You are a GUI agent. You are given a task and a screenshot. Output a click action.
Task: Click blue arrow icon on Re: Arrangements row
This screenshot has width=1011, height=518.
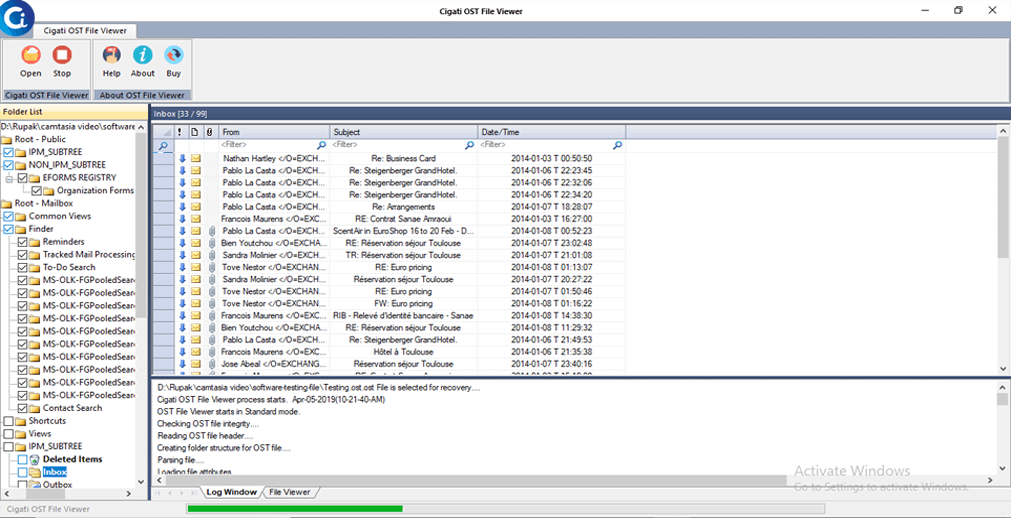(182, 206)
